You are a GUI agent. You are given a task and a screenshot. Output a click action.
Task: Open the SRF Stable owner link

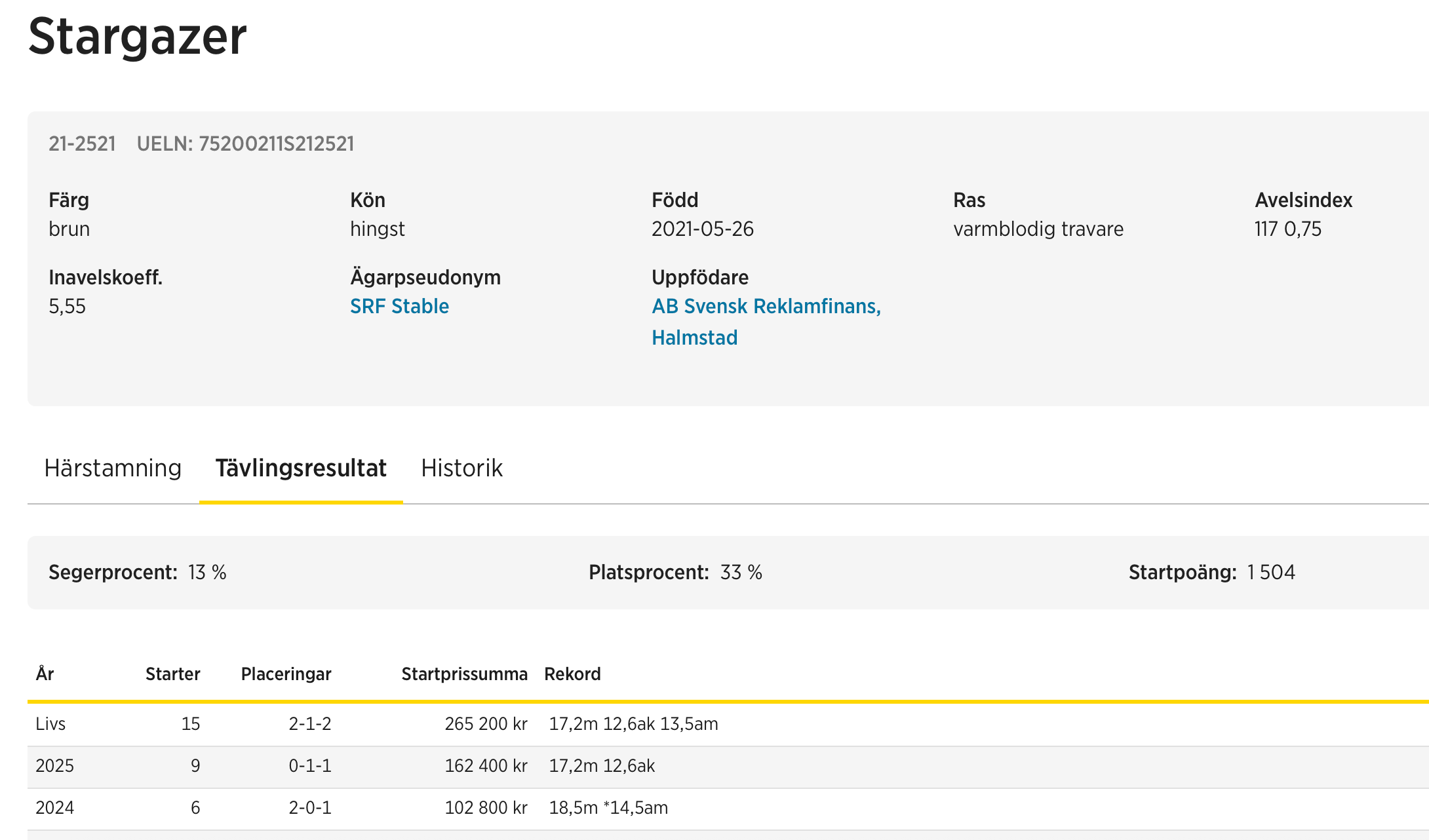coord(399,306)
